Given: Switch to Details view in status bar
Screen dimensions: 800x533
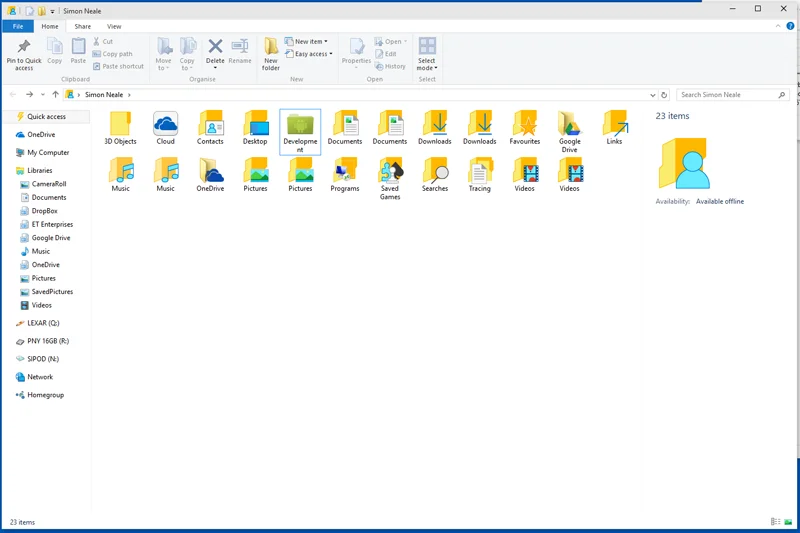Looking at the screenshot, I should pyautogui.click(x=776, y=521).
